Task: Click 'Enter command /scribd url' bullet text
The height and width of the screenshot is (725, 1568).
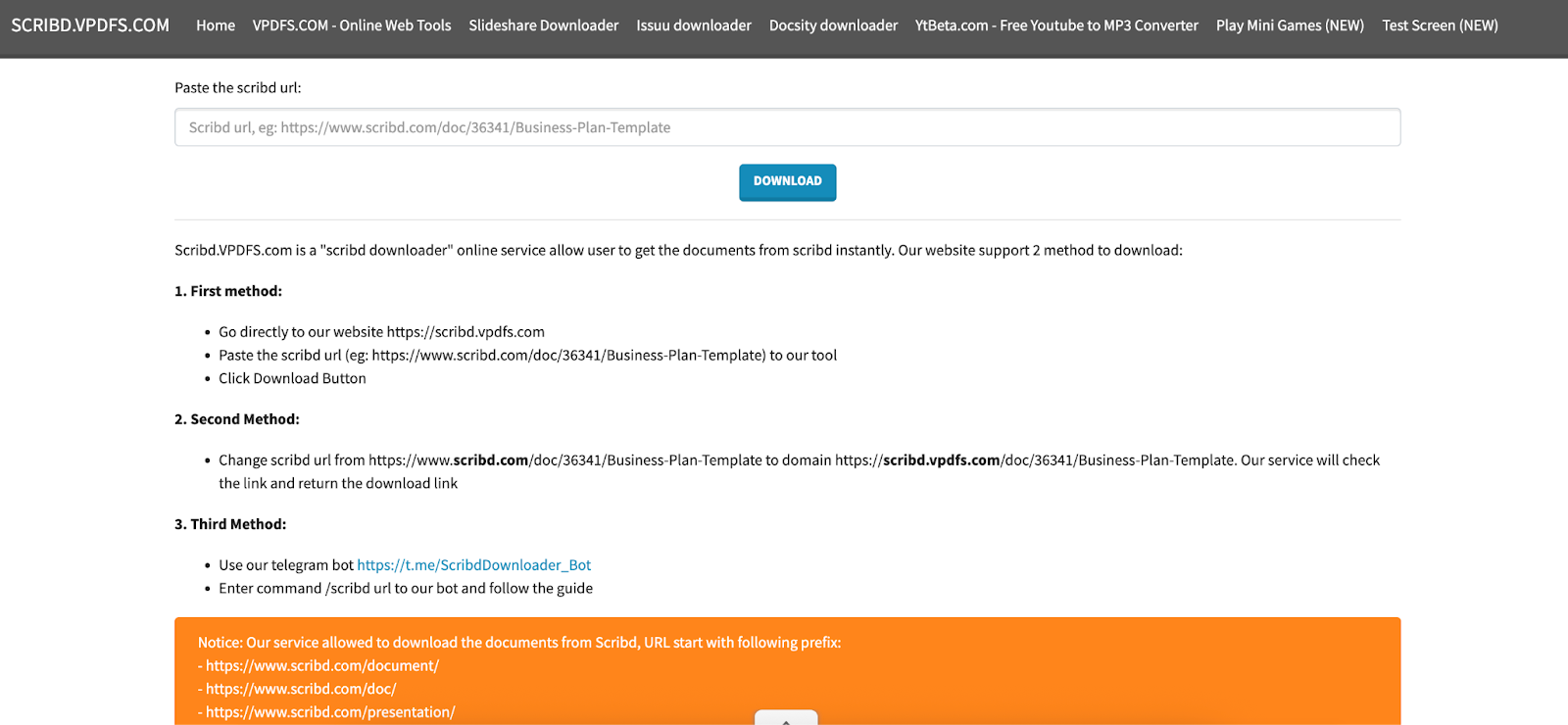Action: (x=406, y=589)
